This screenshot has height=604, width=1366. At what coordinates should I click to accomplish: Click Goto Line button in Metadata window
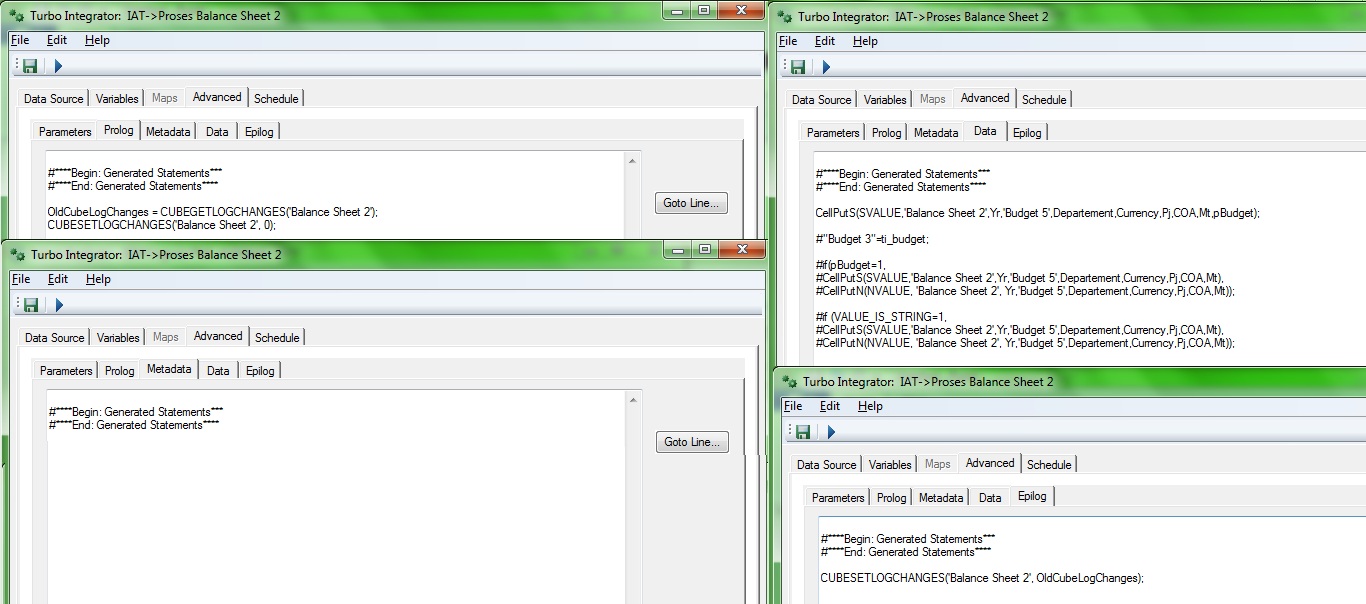click(692, 442)
